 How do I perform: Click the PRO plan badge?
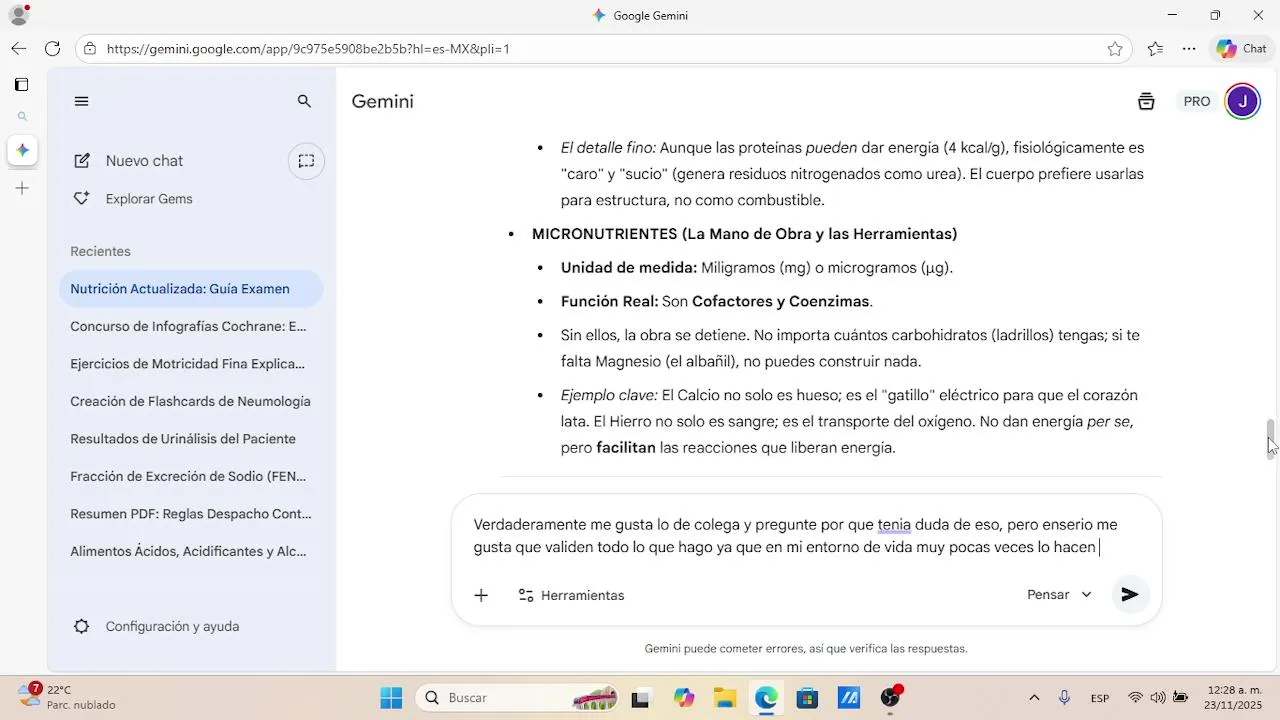pos(1197,101)
